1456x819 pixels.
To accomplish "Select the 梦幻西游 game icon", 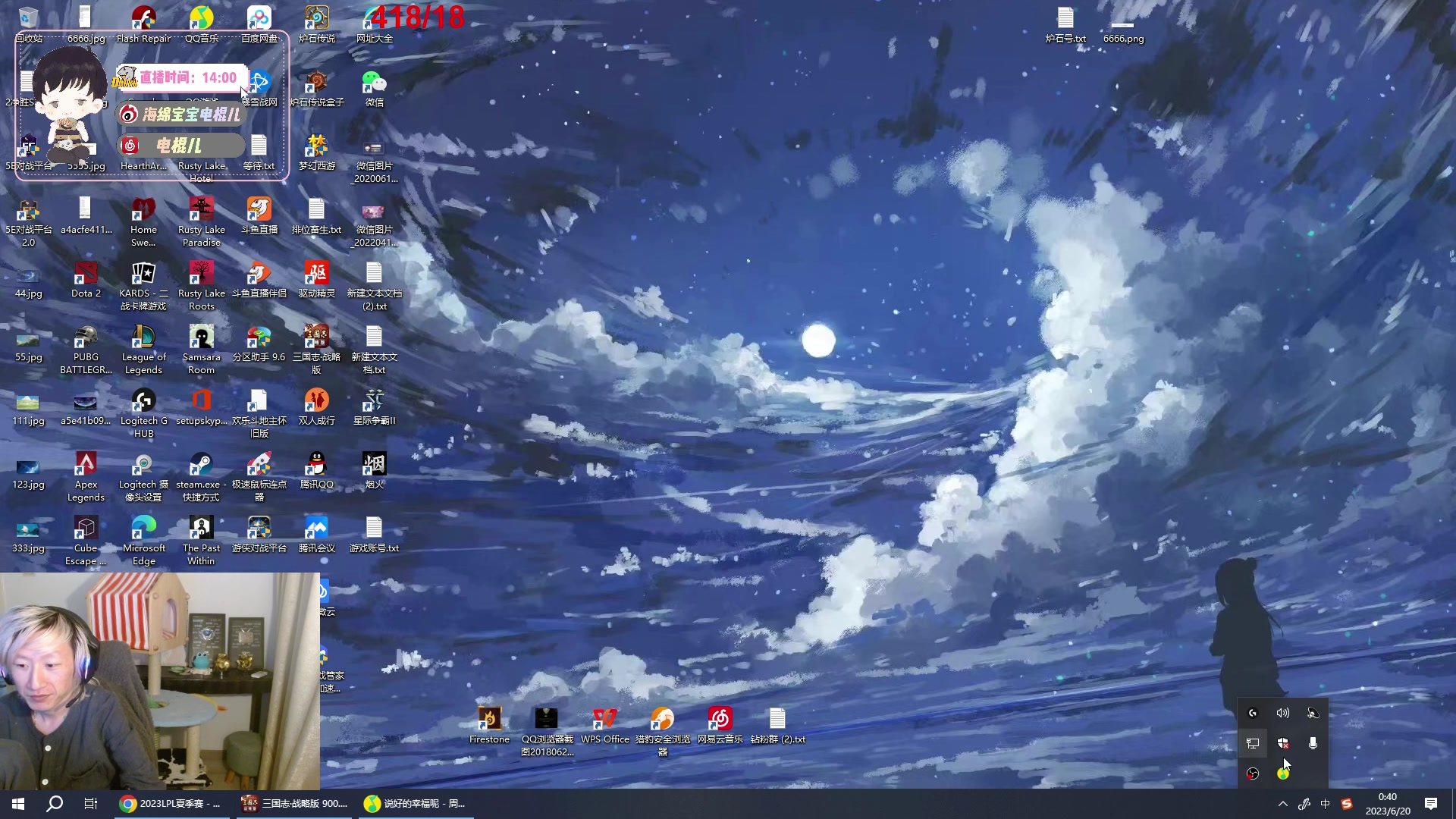I will (317, 152).
